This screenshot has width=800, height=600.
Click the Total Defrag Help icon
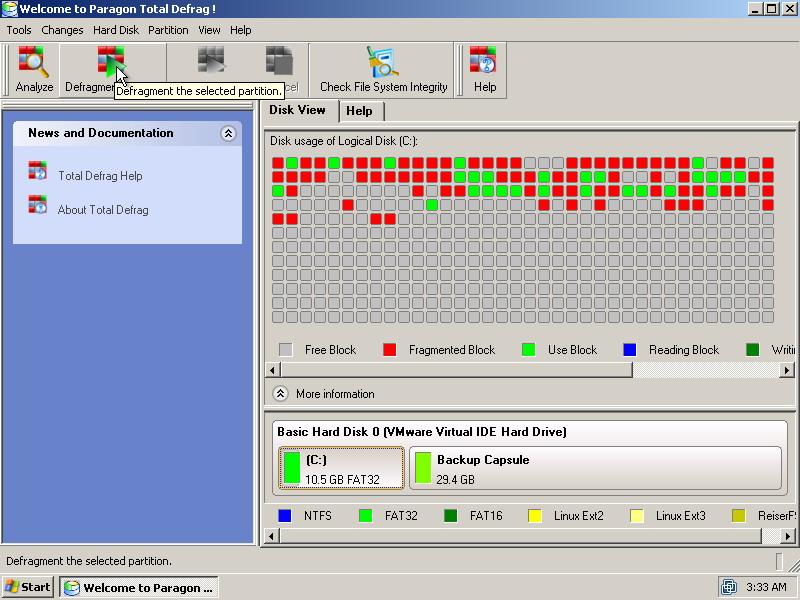point(37,171)
